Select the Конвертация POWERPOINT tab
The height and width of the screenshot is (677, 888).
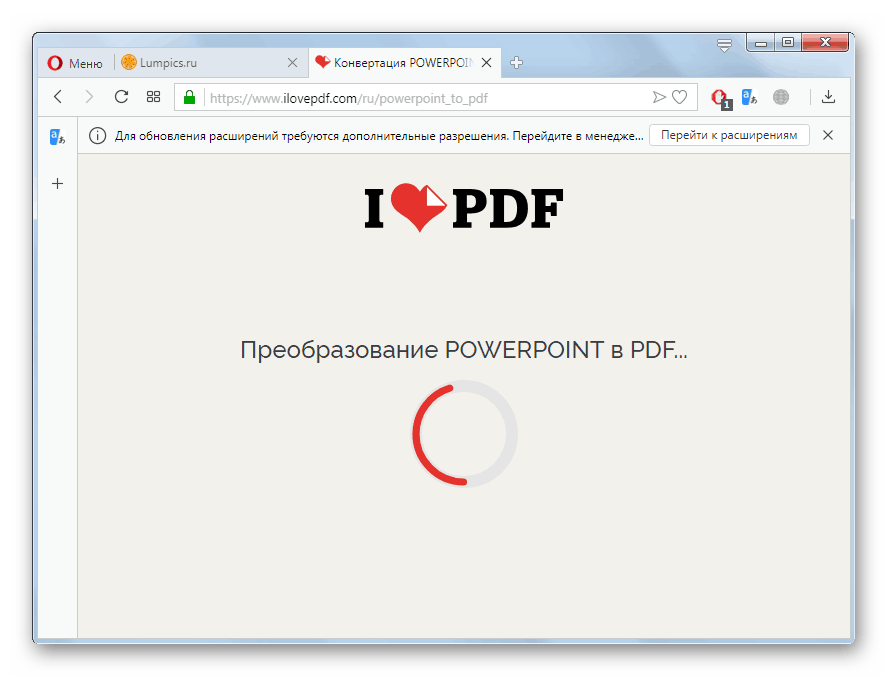click(x=395, y=62)
